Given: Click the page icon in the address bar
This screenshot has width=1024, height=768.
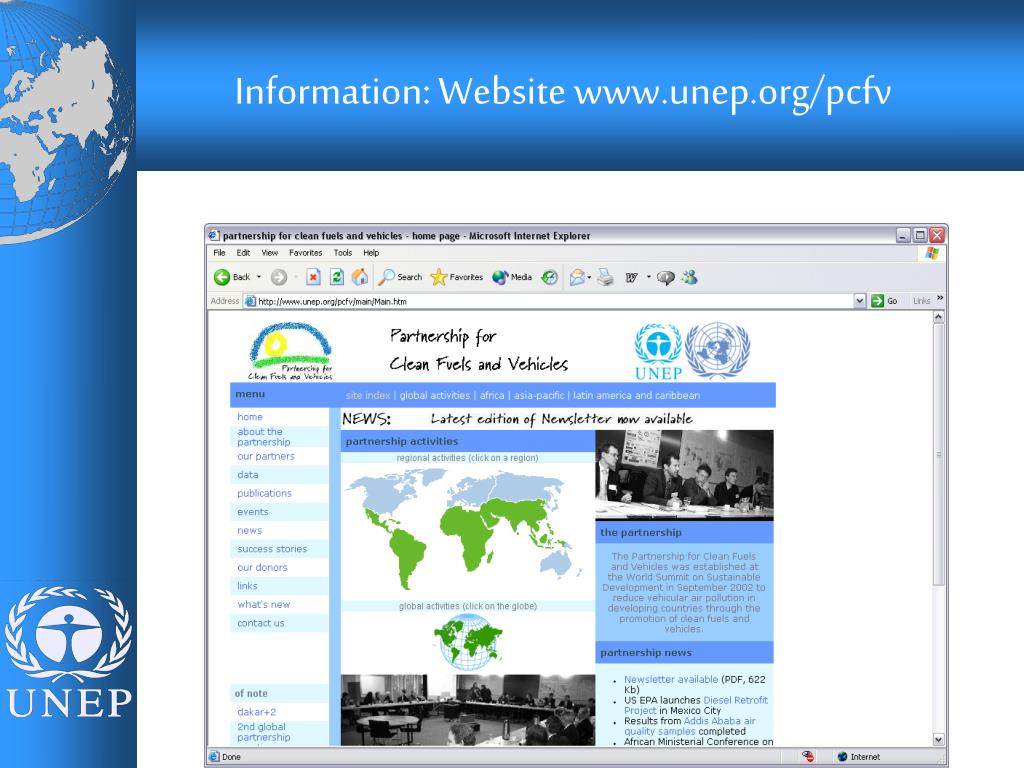Looking at the screenshot, I should (x=250, y=301).
